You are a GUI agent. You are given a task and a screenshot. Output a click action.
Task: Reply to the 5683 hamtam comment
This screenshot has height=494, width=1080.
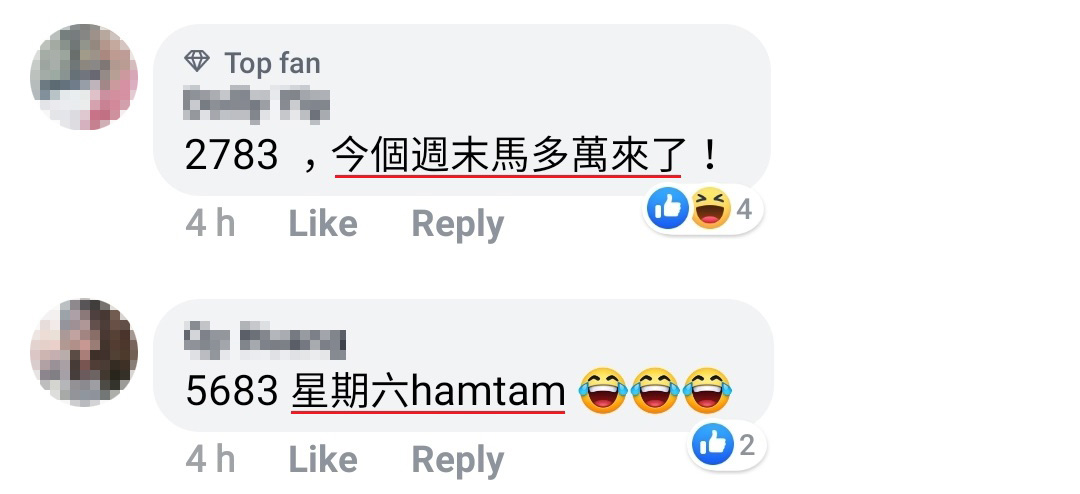[x=458, y=460]
